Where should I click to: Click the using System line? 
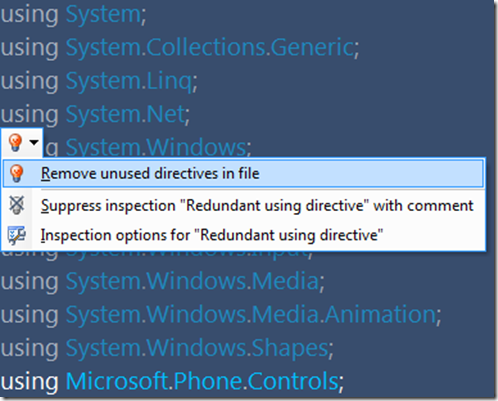point(73,15)
